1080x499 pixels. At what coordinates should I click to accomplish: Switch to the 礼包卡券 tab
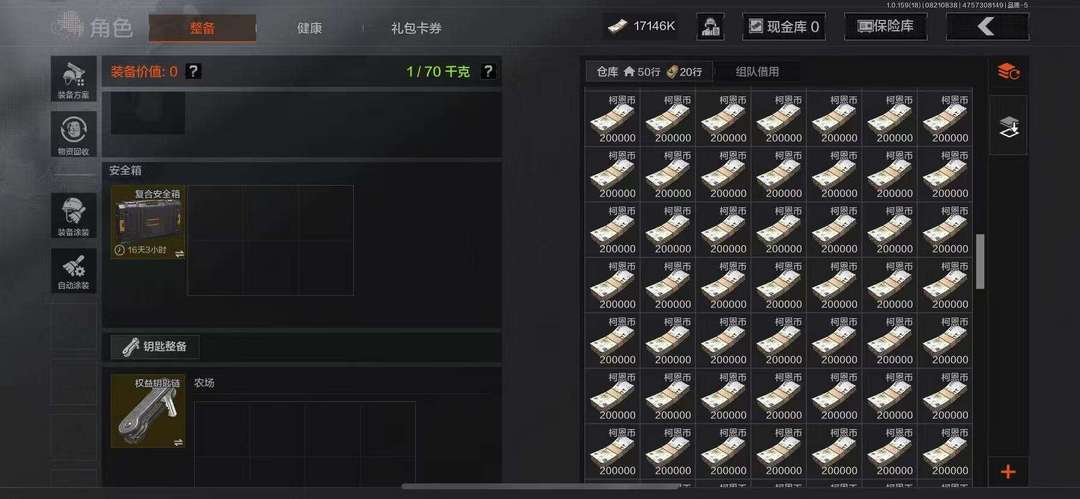416,29
